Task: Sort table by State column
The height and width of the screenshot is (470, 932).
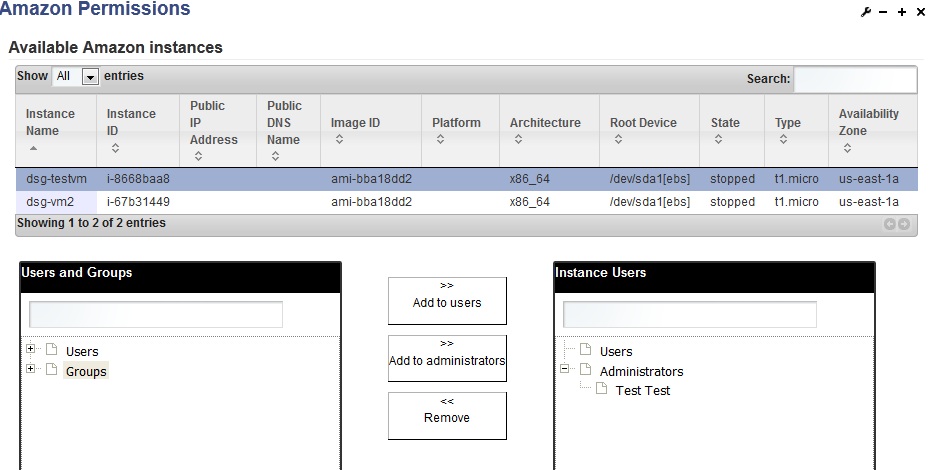Action: (732, 131)
